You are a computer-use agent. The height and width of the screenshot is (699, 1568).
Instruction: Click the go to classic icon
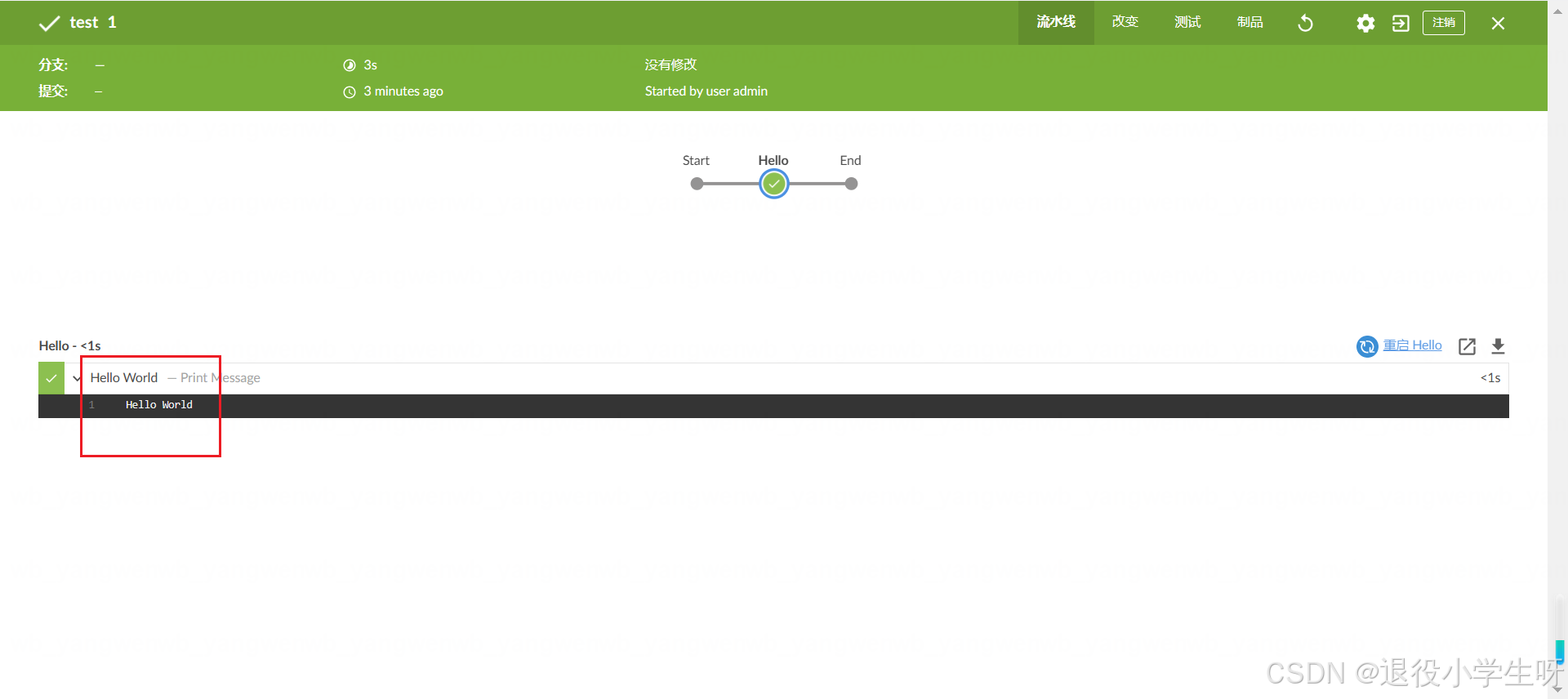(1401, 23)
